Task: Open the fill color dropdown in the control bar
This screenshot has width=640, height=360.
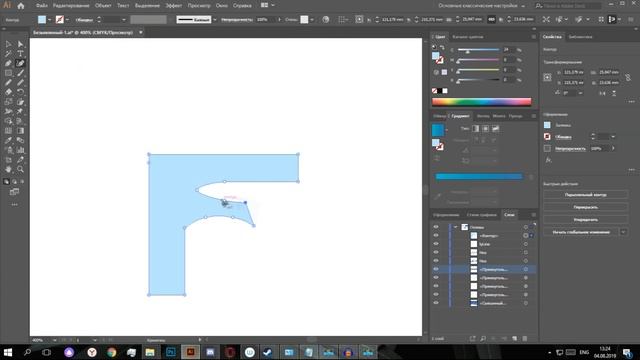Action: (x=49, y=20)
